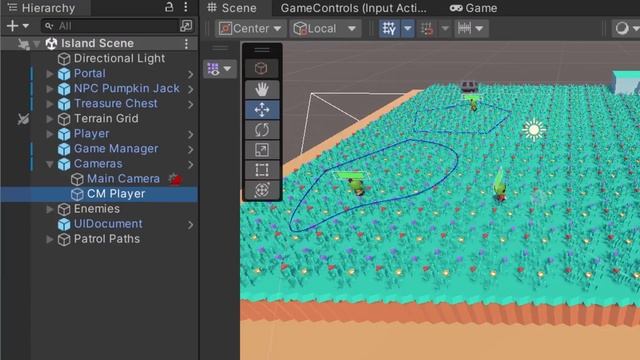The width and height of the screenshot is (640, 360).
Task: Select the Scale tool
Action: (262, 150)
